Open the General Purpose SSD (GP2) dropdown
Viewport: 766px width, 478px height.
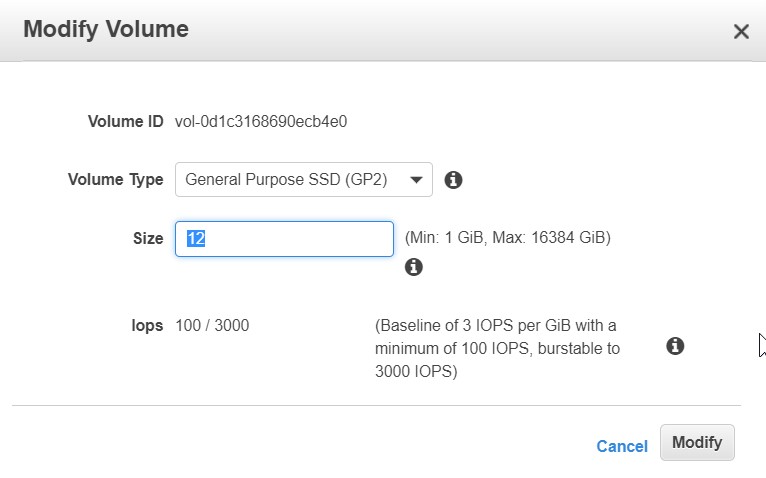click(303, 179)
